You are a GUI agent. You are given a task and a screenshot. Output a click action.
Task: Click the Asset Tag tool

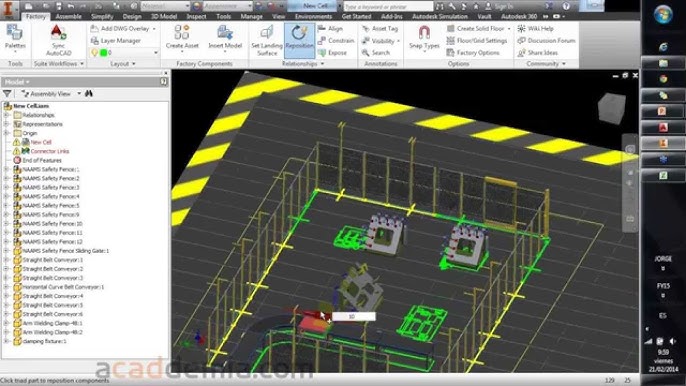[380, 28]
